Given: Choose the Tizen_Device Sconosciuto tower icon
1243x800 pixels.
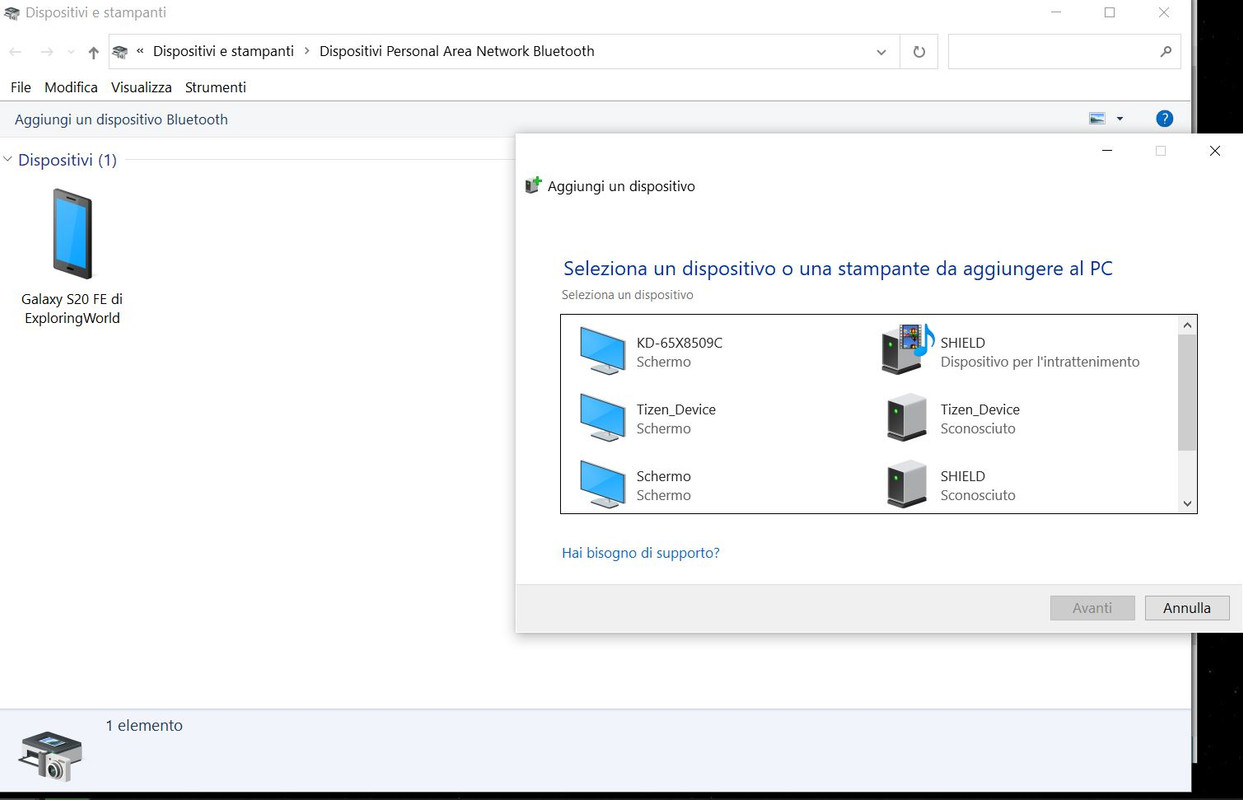Looking at the screenshot, I should (907, 418).
